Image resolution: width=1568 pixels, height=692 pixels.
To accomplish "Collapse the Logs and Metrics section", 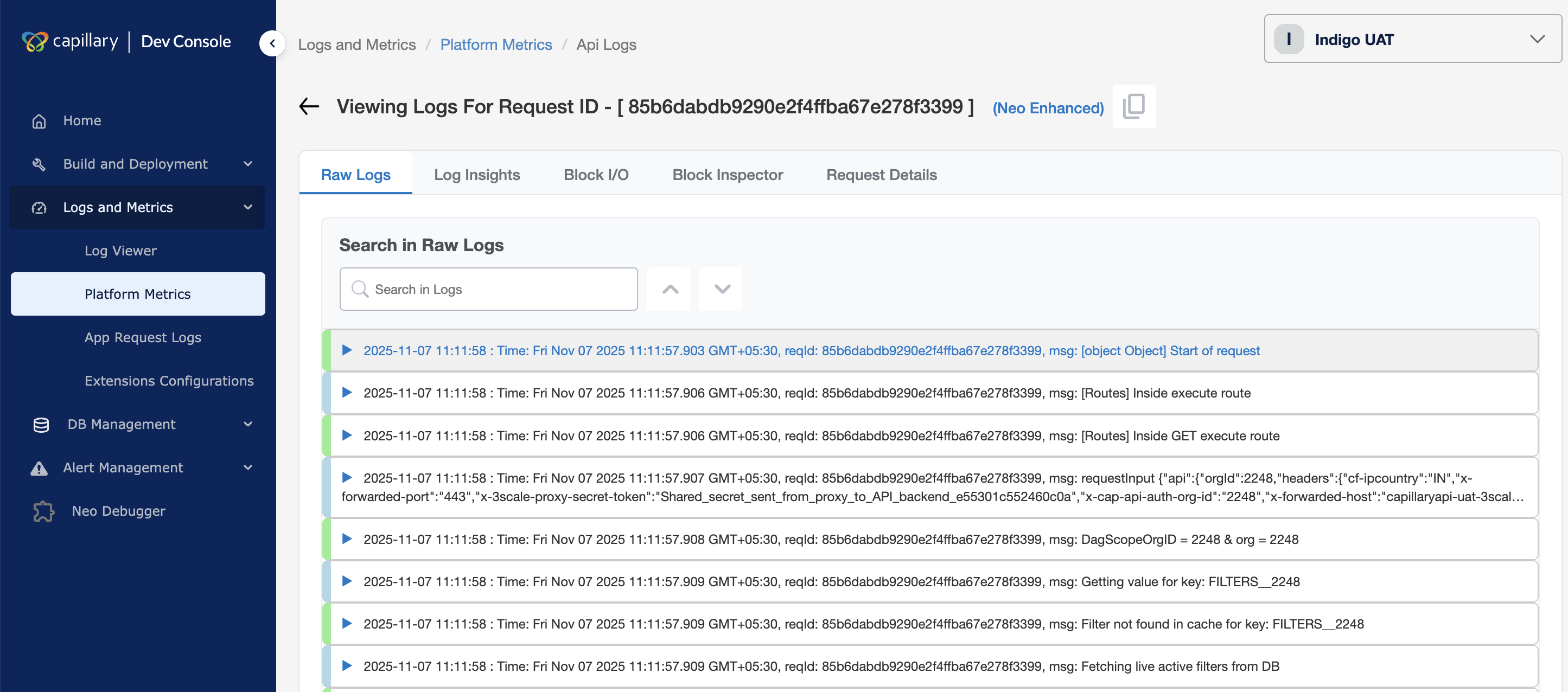I will tap(248, 207).
